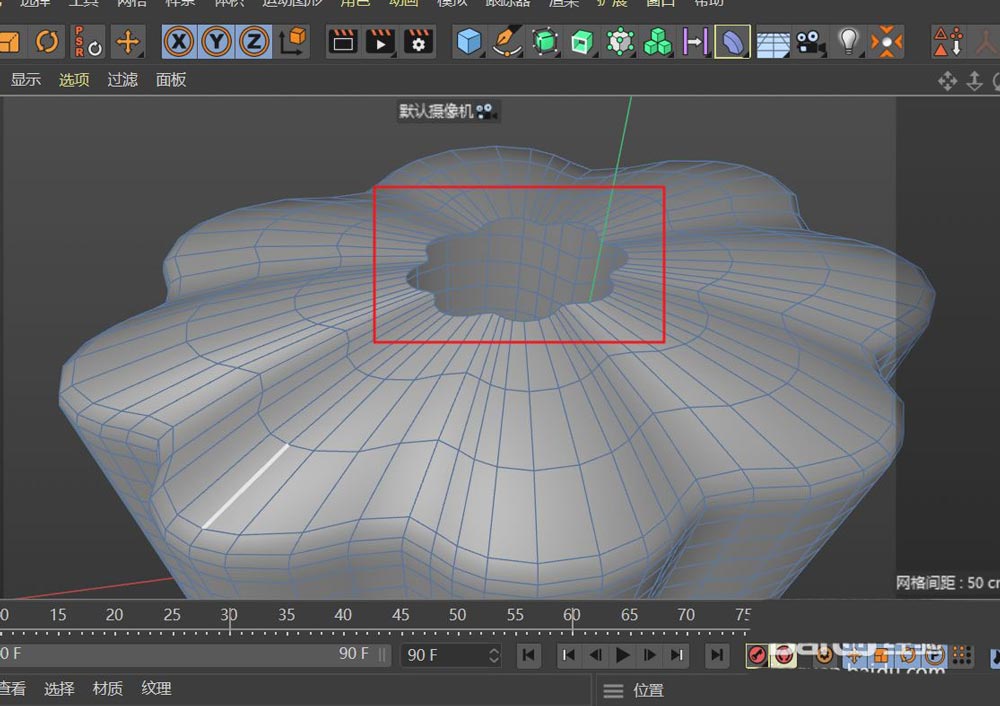The height and width of the screenshot is (706, 1000).
Task: Create a Cube primitive from the toolbar
Action: (x=467, y=42)
